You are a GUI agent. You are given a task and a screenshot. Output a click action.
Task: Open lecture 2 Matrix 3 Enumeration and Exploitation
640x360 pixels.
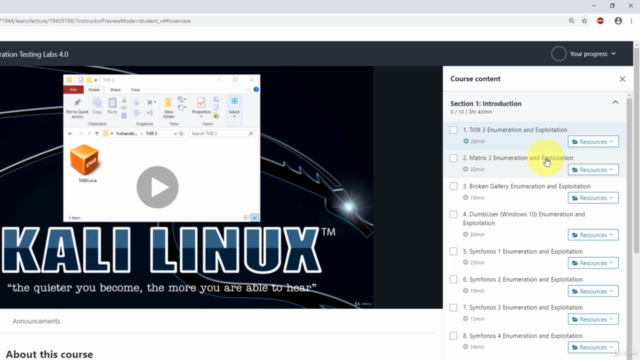[518, 158]
